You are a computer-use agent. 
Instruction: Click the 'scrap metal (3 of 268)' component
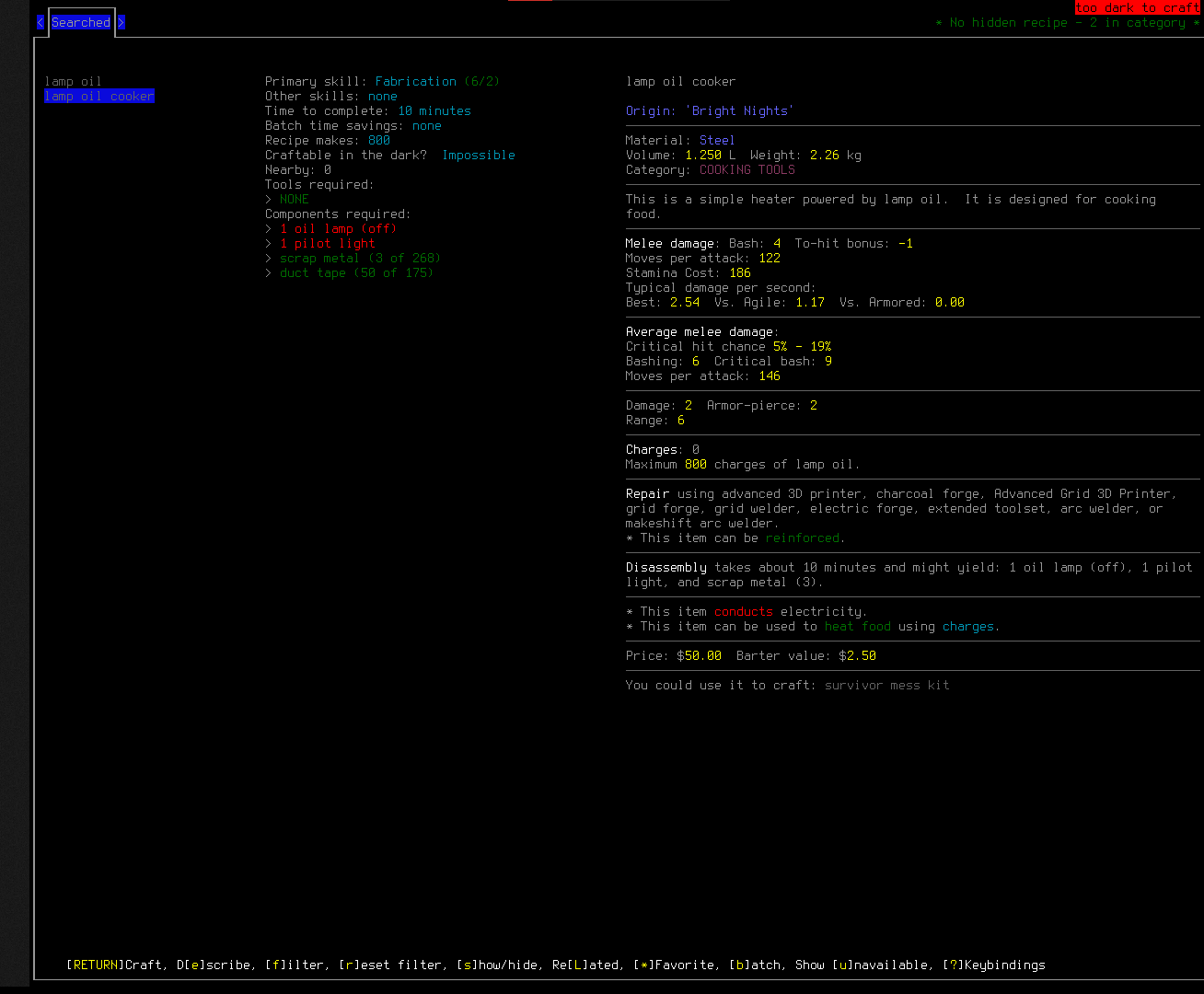click(361, 258)
